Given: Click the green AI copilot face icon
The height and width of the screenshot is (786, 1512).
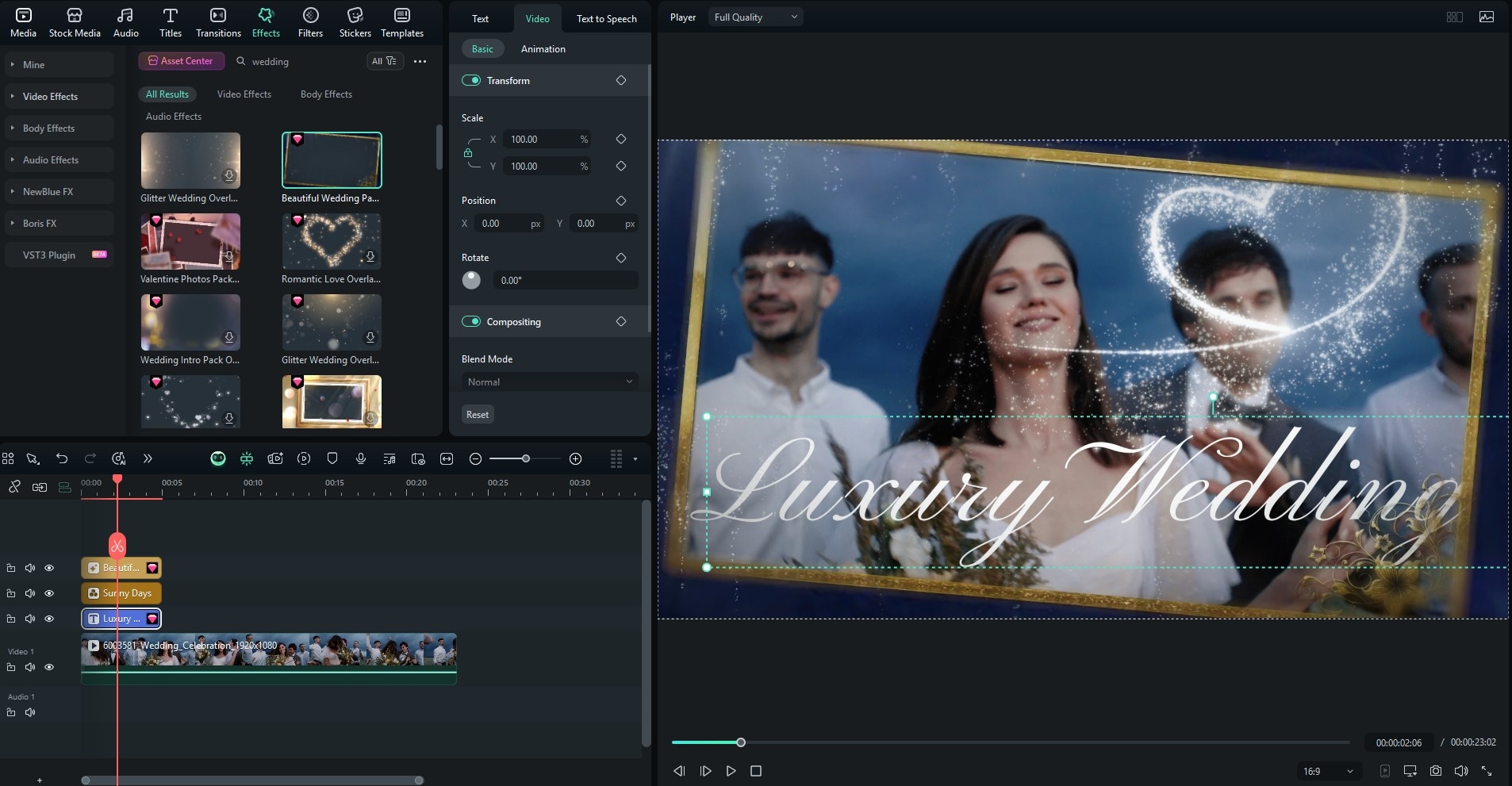Looking at the screenshot, I should point(218,458).
